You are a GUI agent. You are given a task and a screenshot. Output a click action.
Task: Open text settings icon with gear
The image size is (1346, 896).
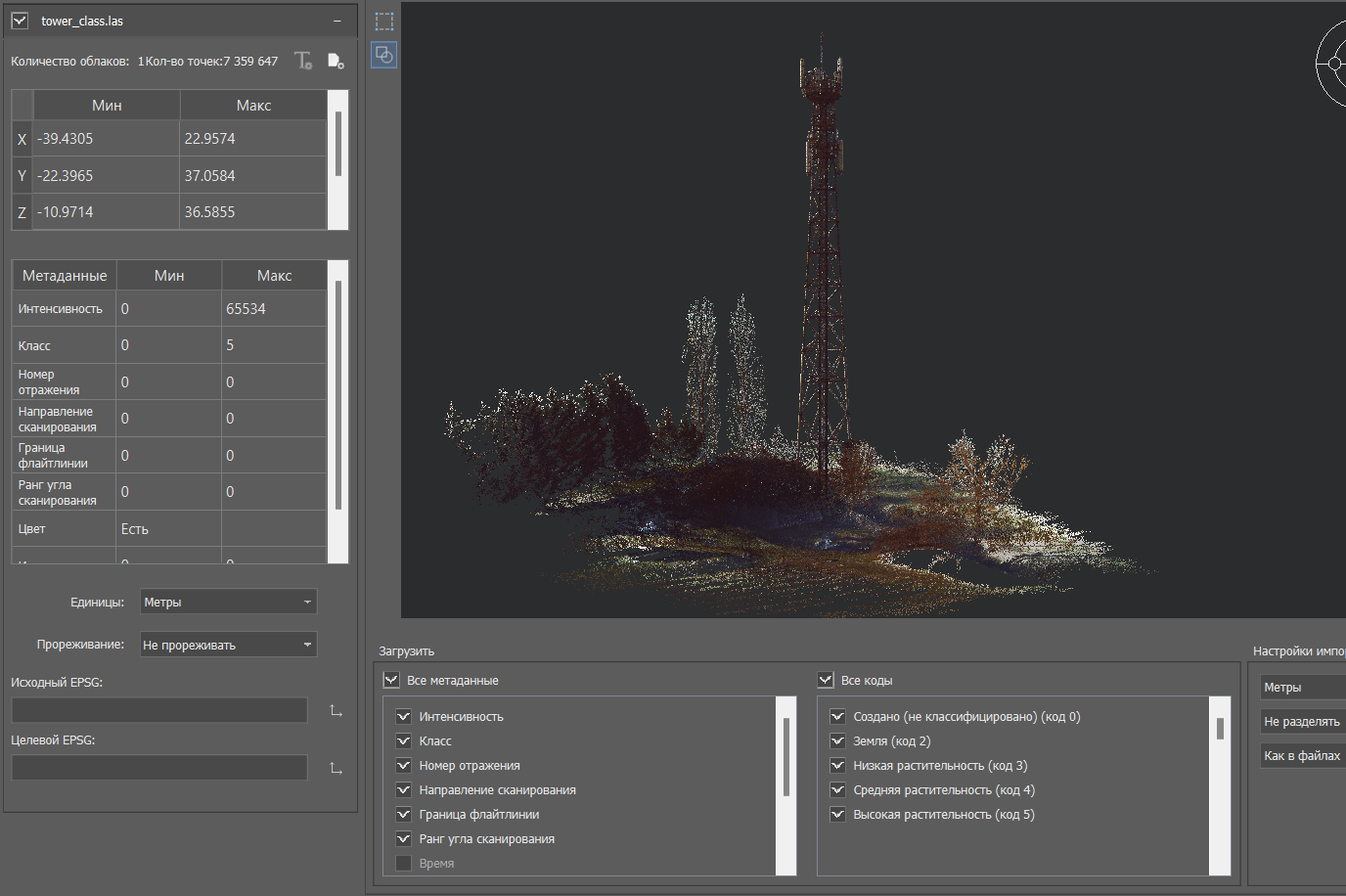303,61
